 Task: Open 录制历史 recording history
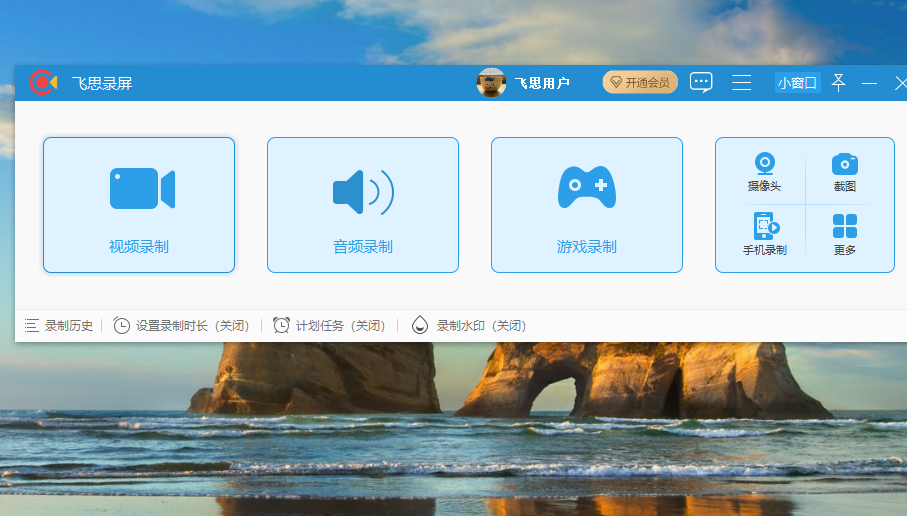tap(59, 326)
